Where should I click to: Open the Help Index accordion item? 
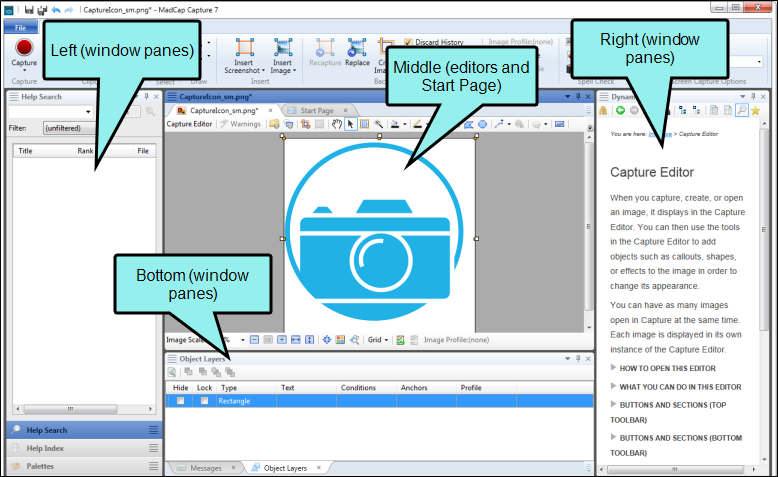point(84,448)
